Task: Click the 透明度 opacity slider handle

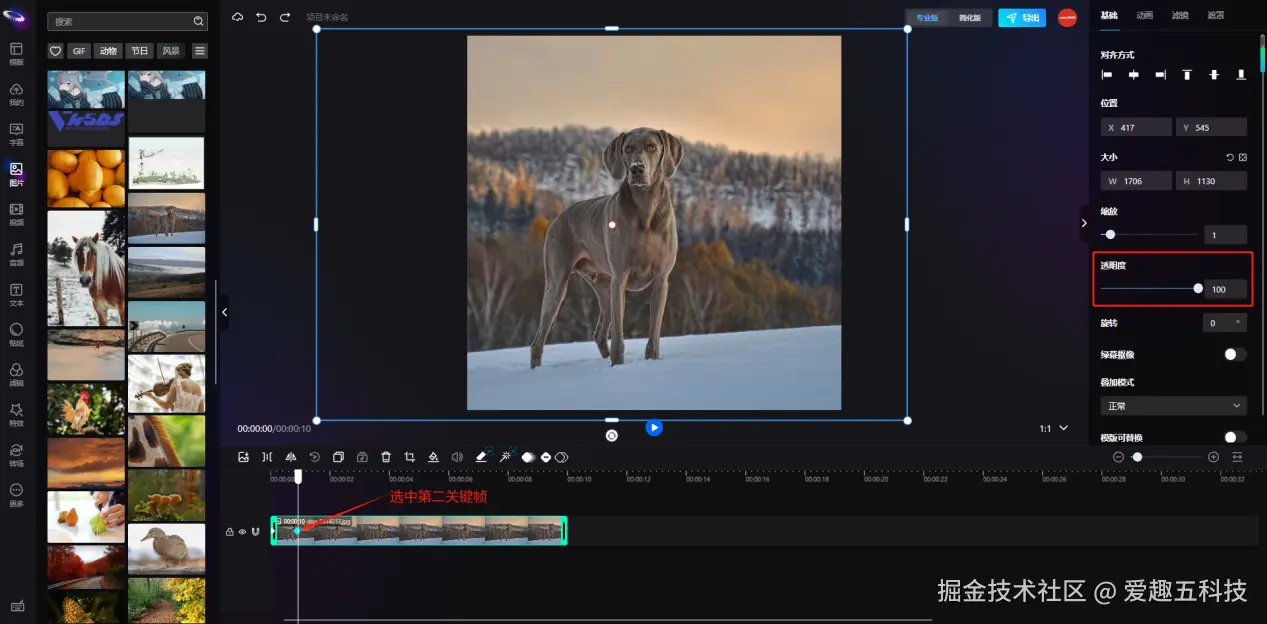Action: (1198, 289)
